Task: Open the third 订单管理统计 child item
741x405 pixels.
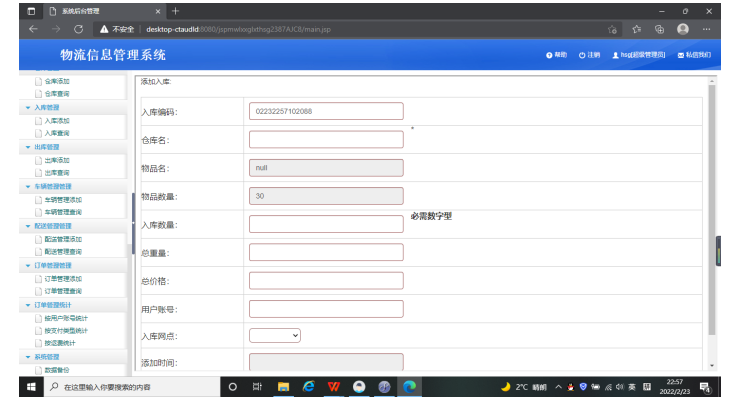Action: [60, 343]
